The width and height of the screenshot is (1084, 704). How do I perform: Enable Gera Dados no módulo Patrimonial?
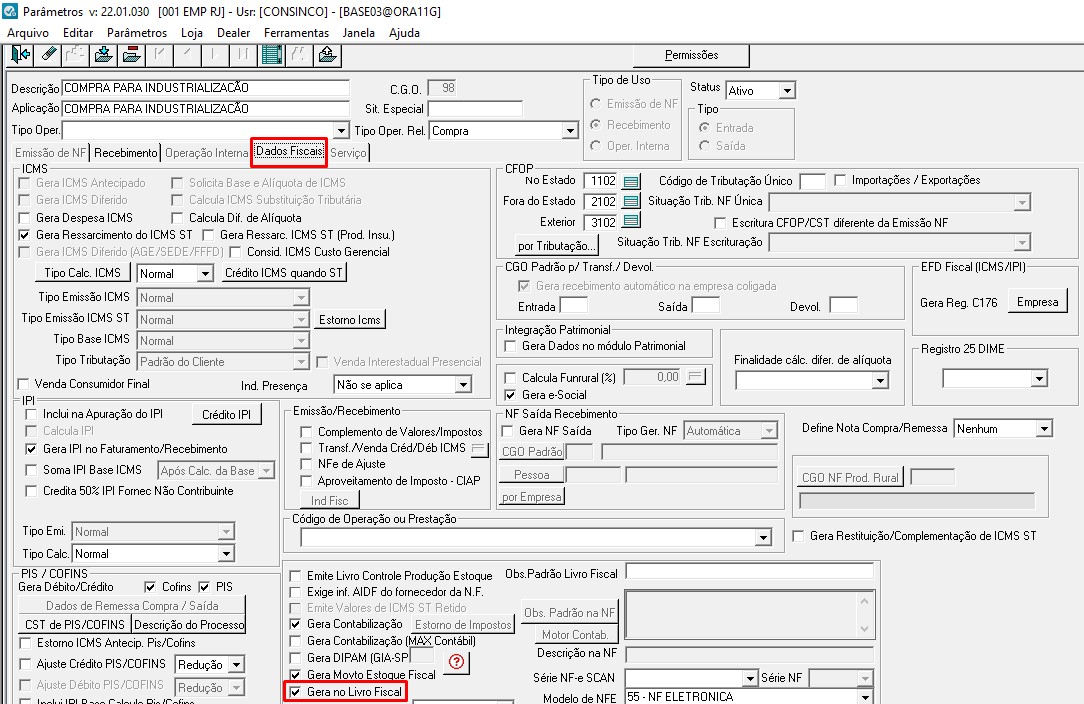510,346
